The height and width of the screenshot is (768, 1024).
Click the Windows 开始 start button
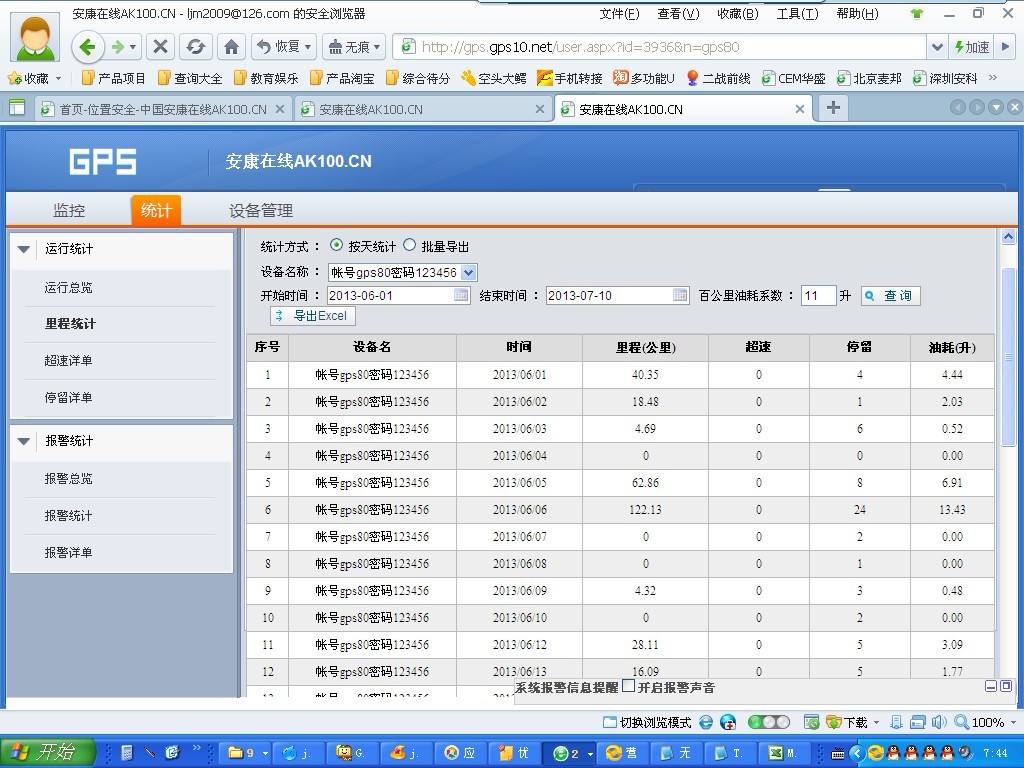tap(47, 753)
